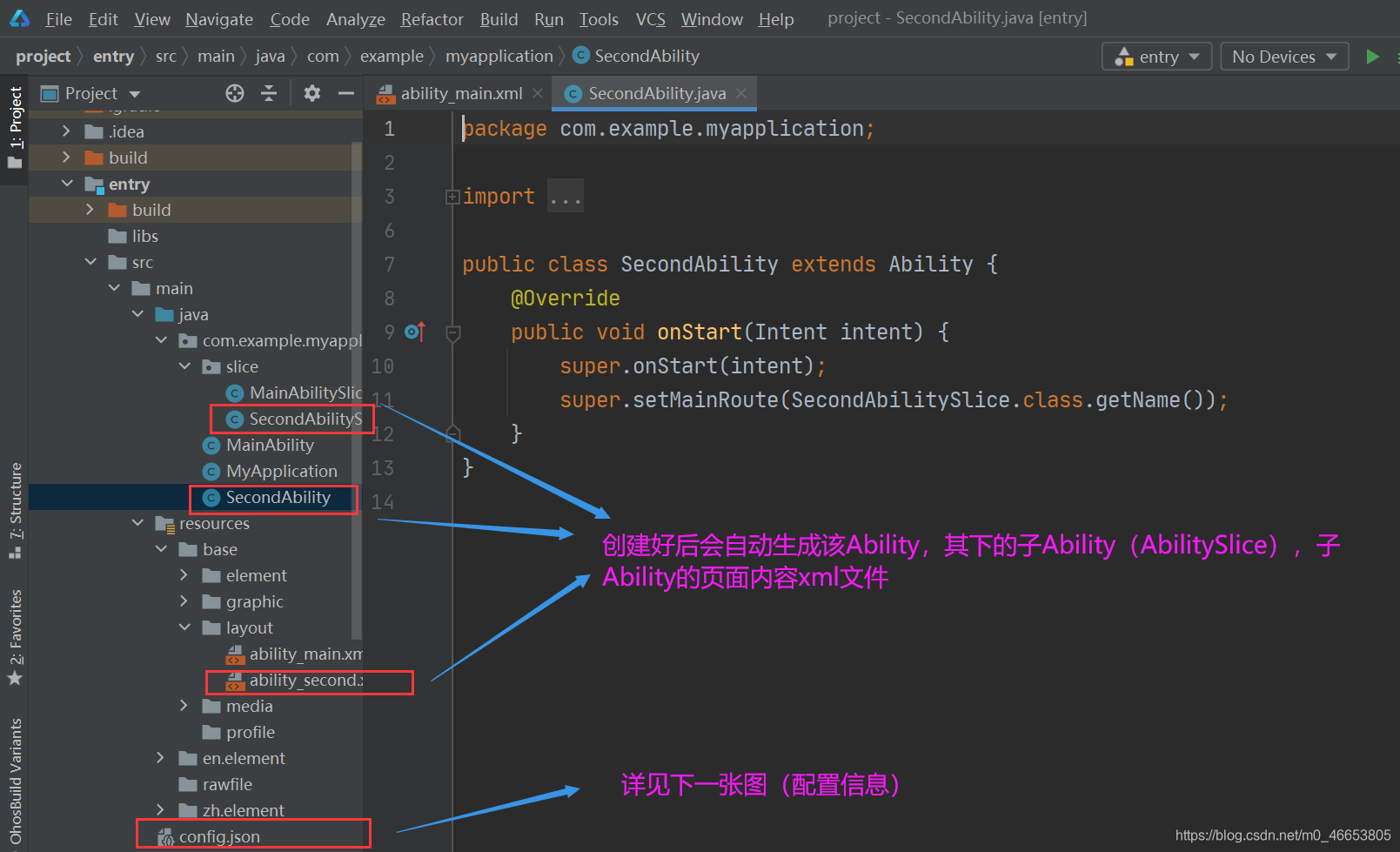Select ability_second file in layout folder
The image size is (1400, 852).
(x=306, y=680)
